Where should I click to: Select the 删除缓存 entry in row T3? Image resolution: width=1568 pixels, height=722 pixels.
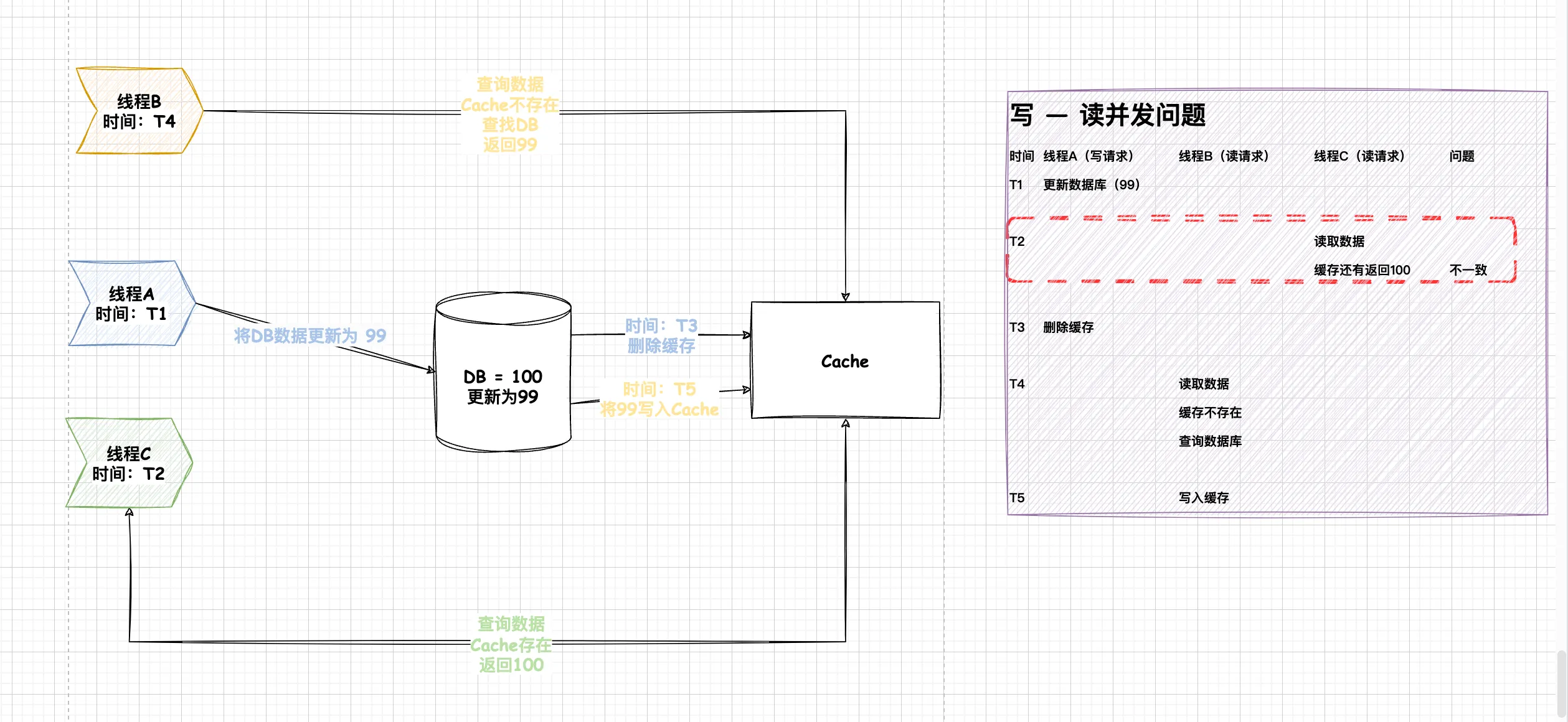(x=1068, y=327)
